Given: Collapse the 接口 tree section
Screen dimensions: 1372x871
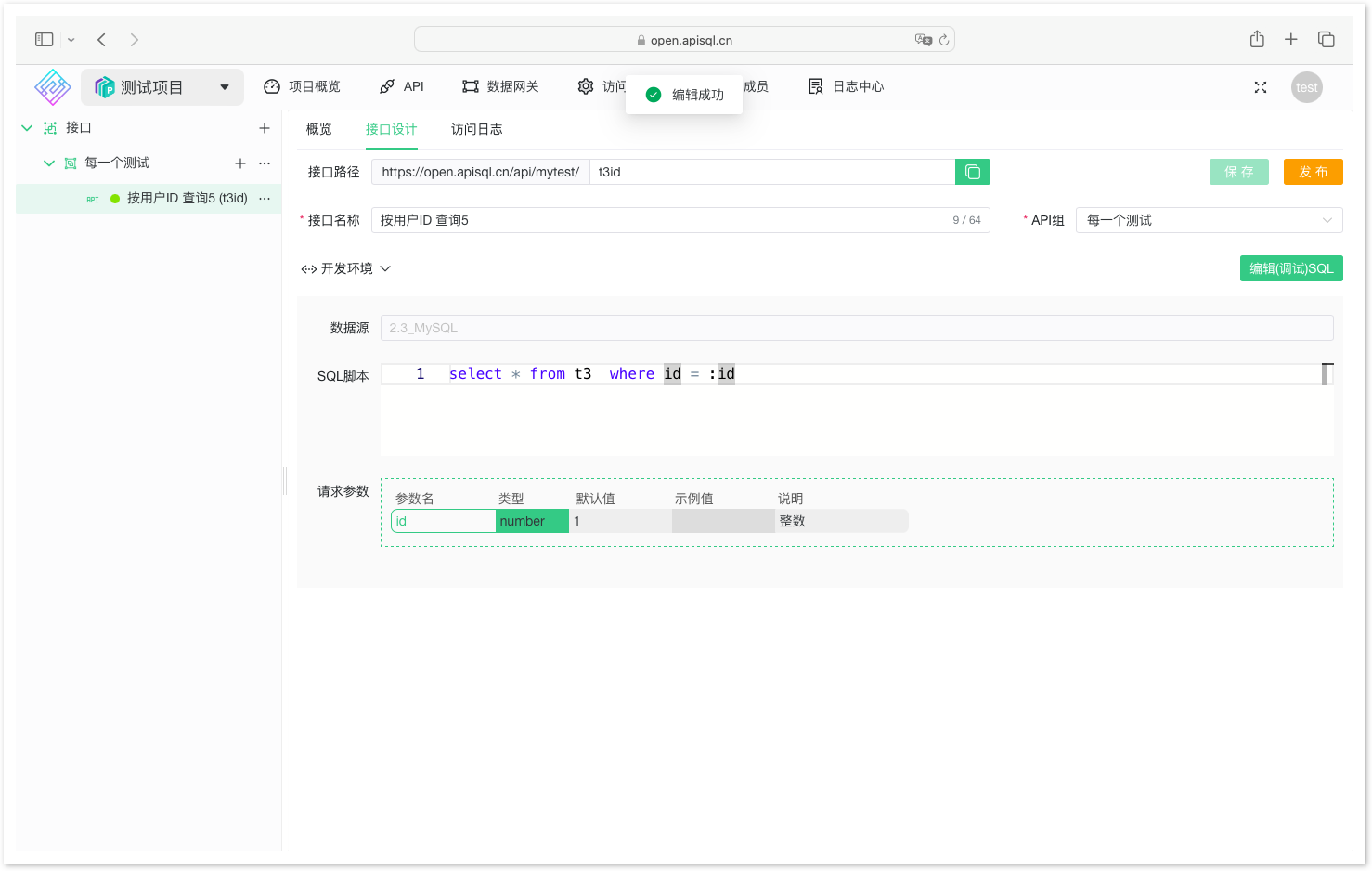Looking at the screenshot, I should pyautogui.click(x=26, y=127).
